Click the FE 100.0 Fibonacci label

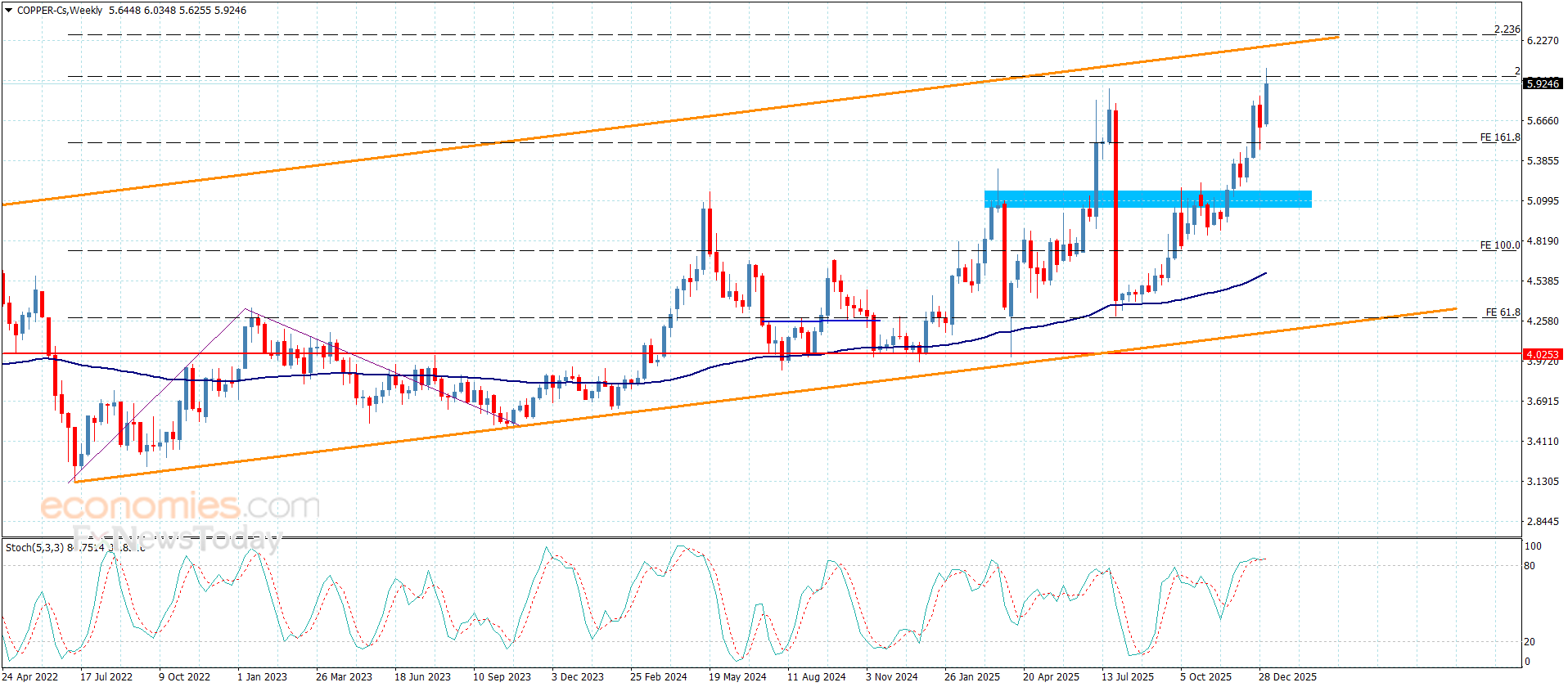pos(1499,245)
